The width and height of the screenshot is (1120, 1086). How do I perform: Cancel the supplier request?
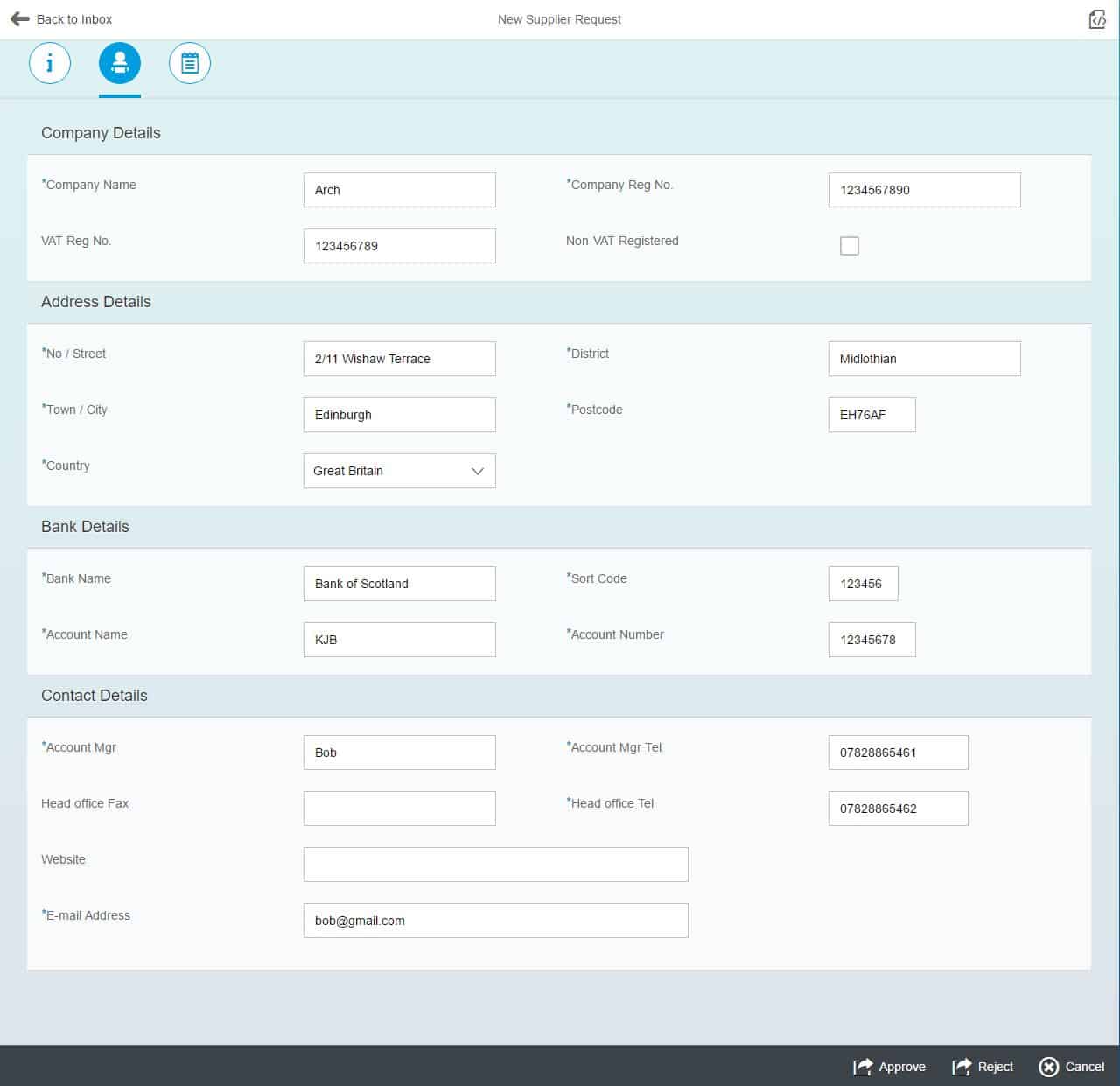coord(1072,1067)
